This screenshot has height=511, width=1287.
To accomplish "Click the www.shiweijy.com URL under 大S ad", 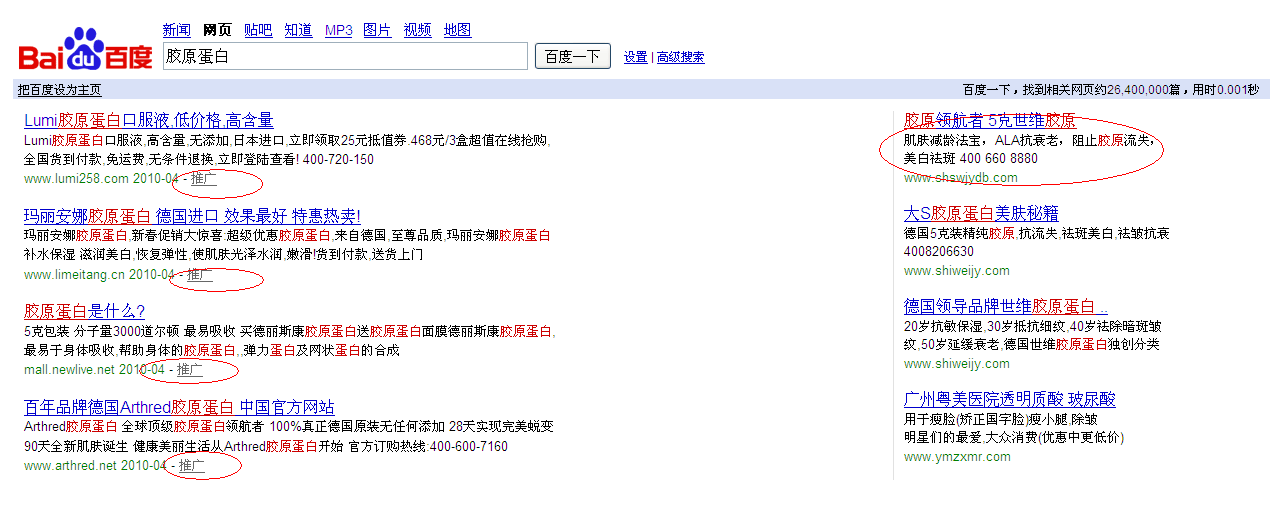I will 957,271.
